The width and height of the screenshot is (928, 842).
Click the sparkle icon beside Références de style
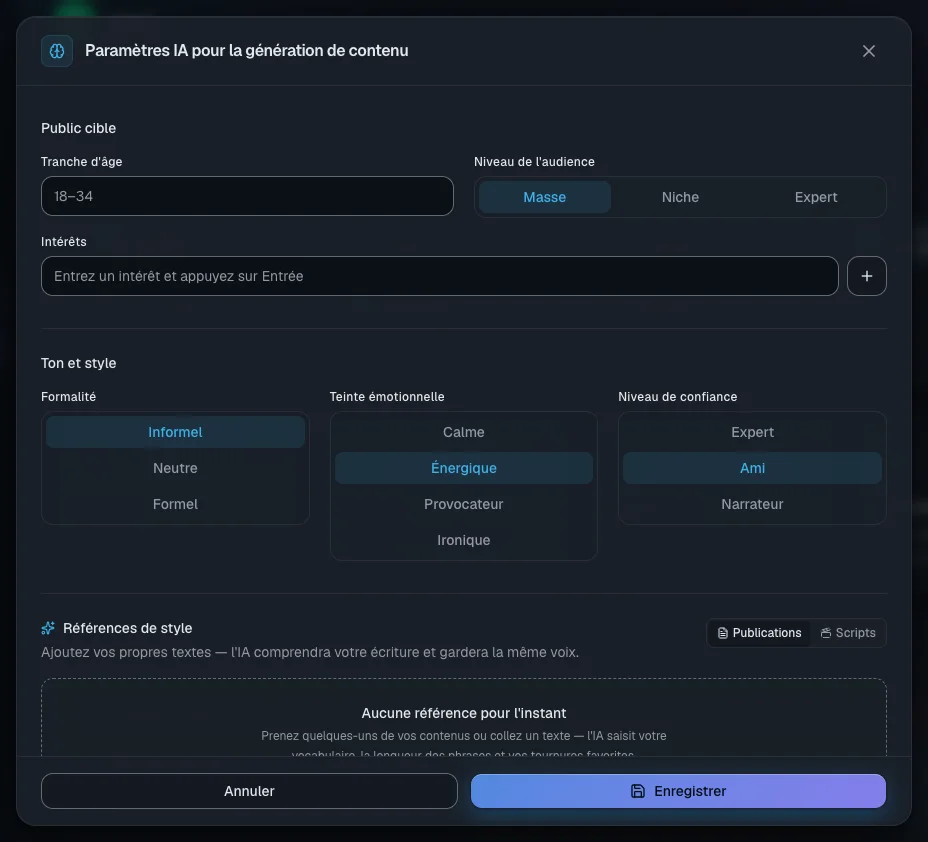(48, 628)
